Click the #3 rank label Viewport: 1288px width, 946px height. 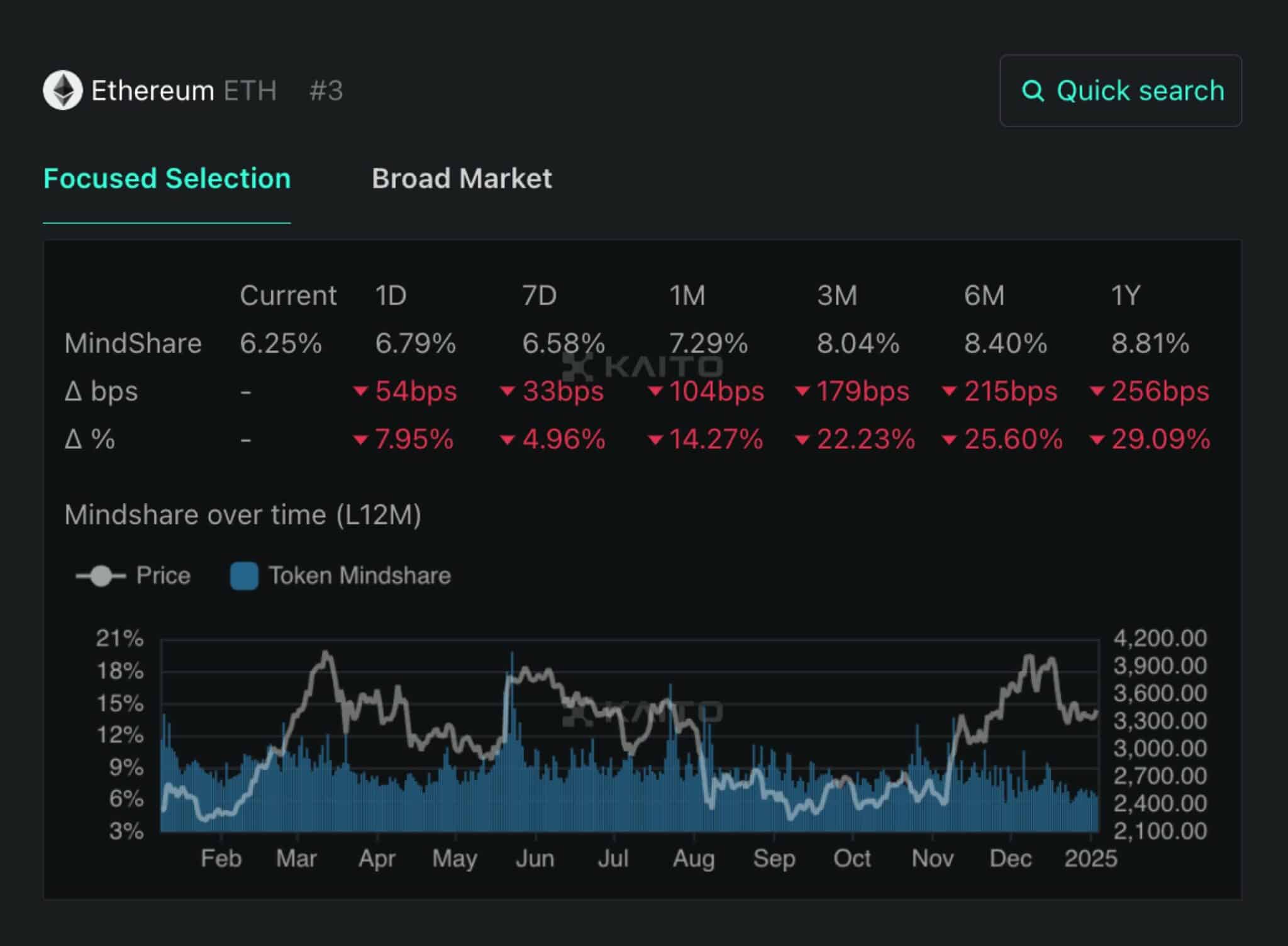pos(326,91)
